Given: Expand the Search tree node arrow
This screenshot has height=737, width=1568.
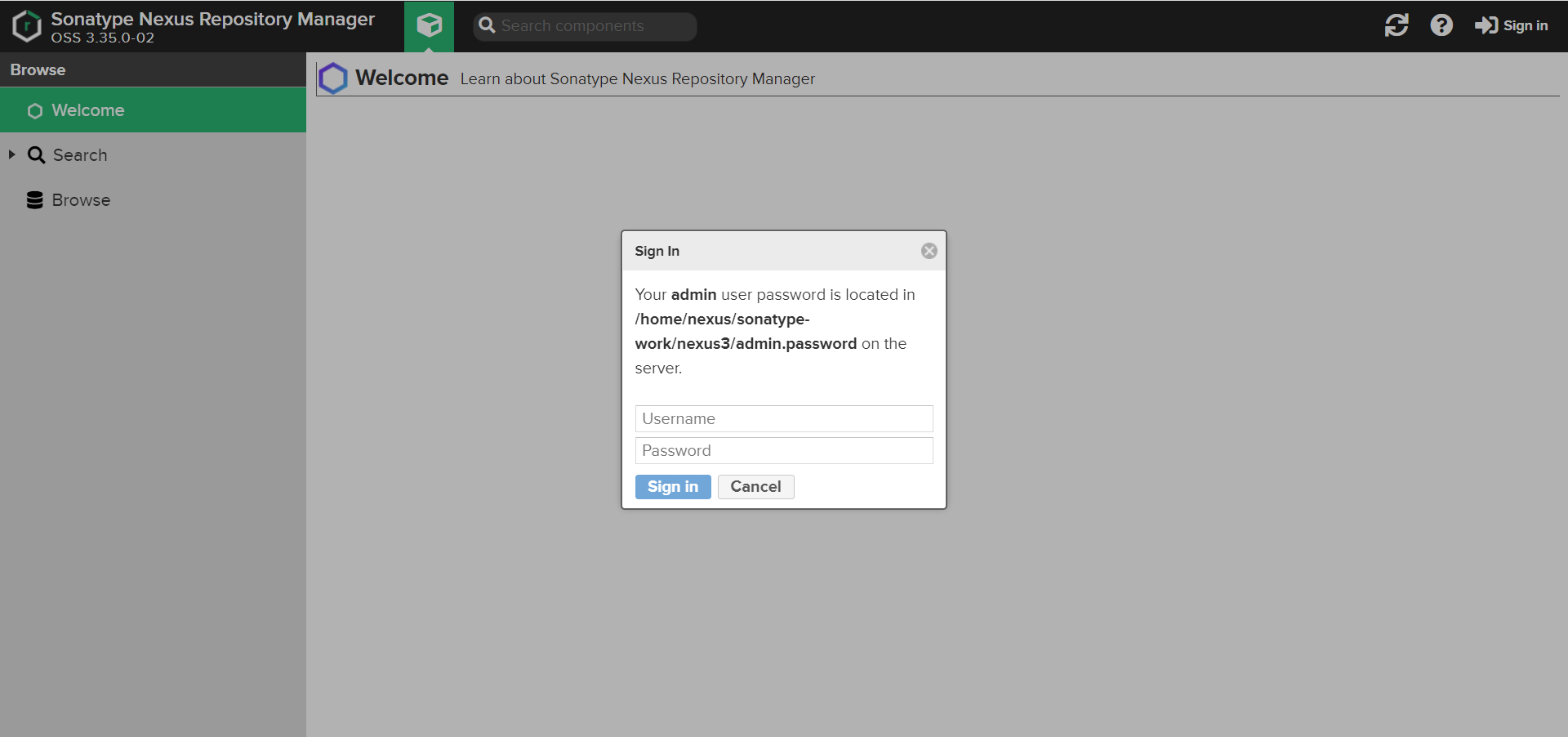Looking at the screenshot, I should point(11,154).
